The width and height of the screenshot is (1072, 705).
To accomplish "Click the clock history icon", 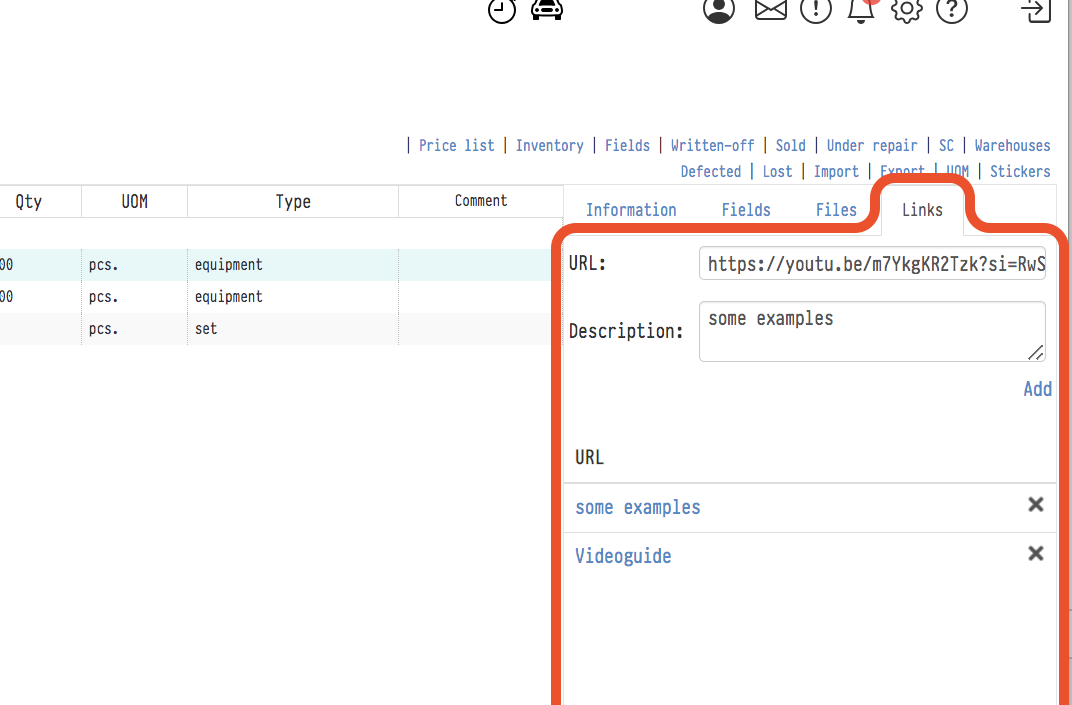I will [502, 9].
